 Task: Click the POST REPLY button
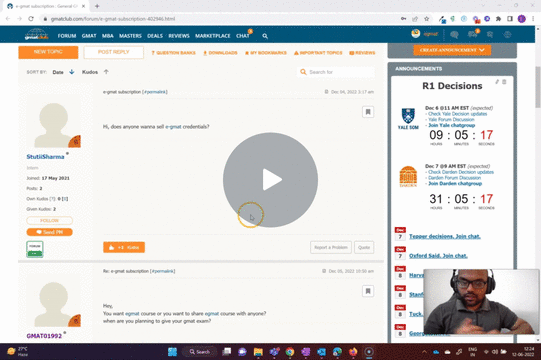(x=114, y=52)
